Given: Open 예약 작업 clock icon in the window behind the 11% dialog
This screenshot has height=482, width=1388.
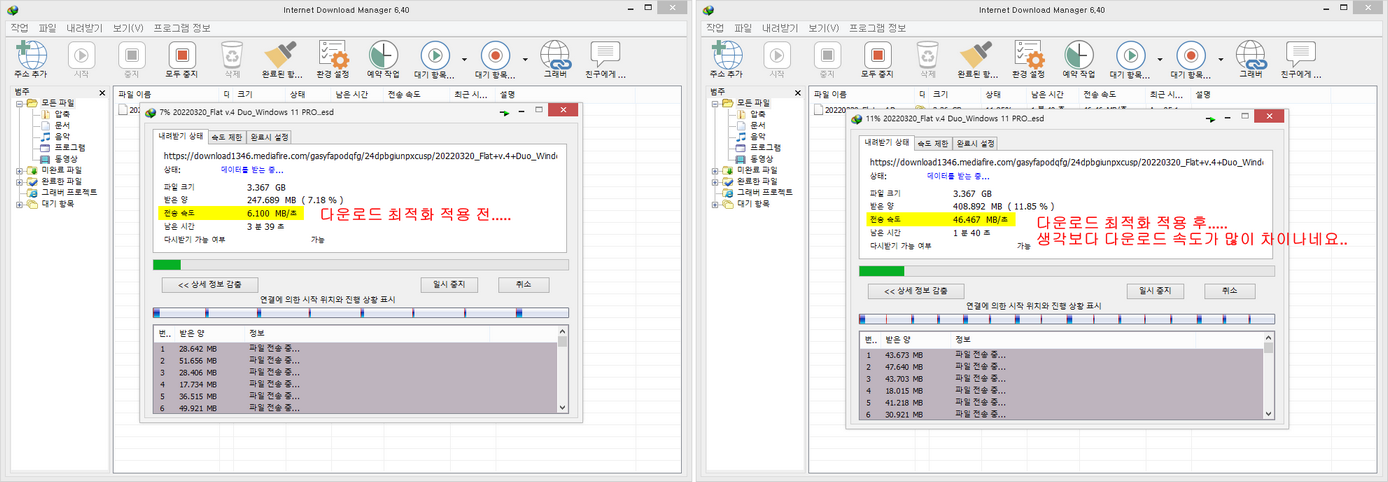Looking at the screenshot, I should coord(1077,60).
